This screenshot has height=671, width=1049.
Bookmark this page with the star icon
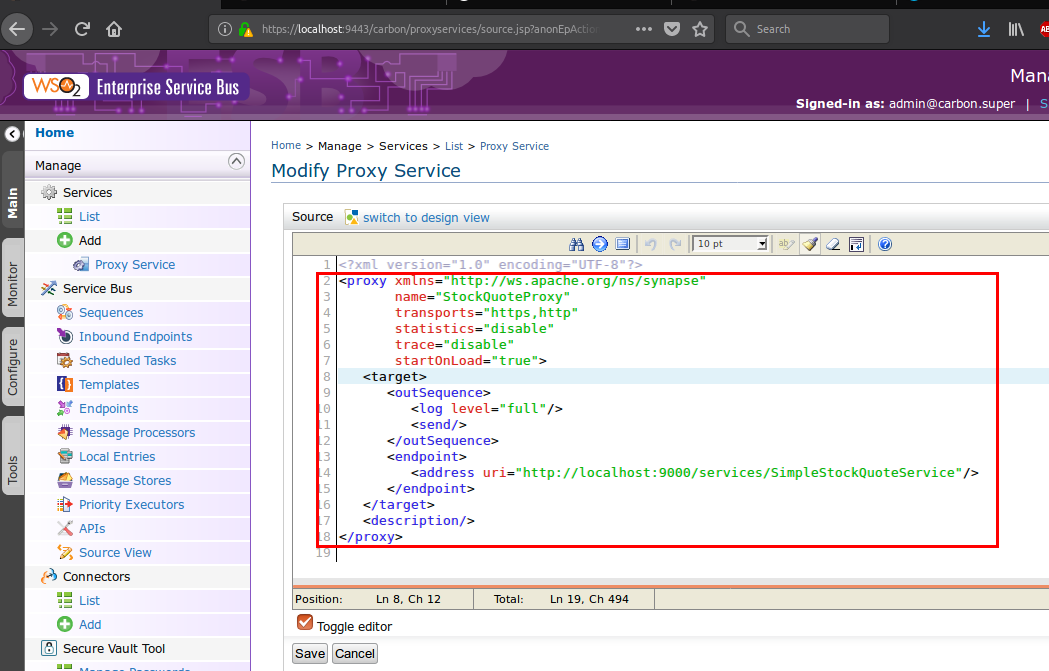700,29
